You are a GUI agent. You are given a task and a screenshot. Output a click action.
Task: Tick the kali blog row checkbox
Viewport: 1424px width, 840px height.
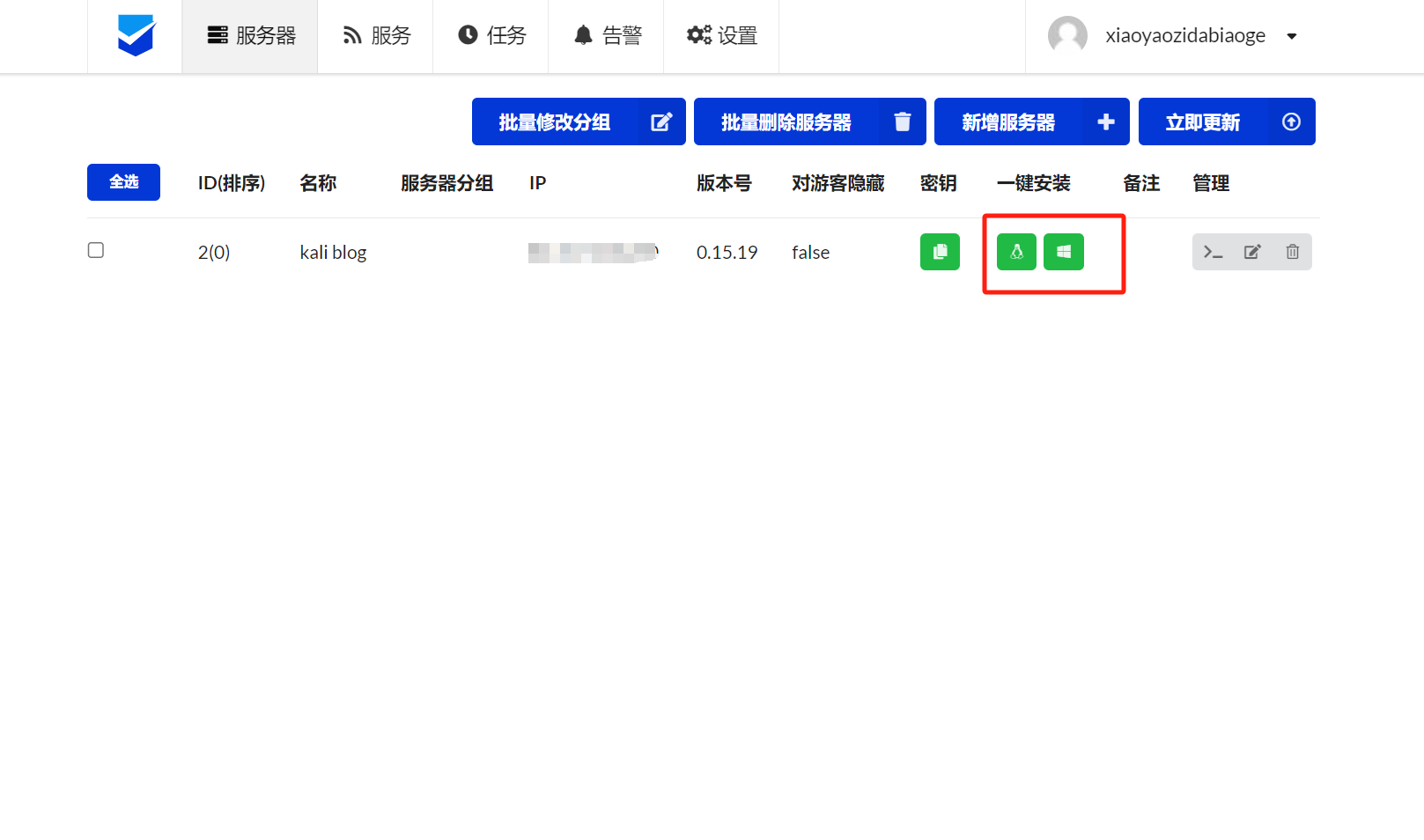point(96,251)
